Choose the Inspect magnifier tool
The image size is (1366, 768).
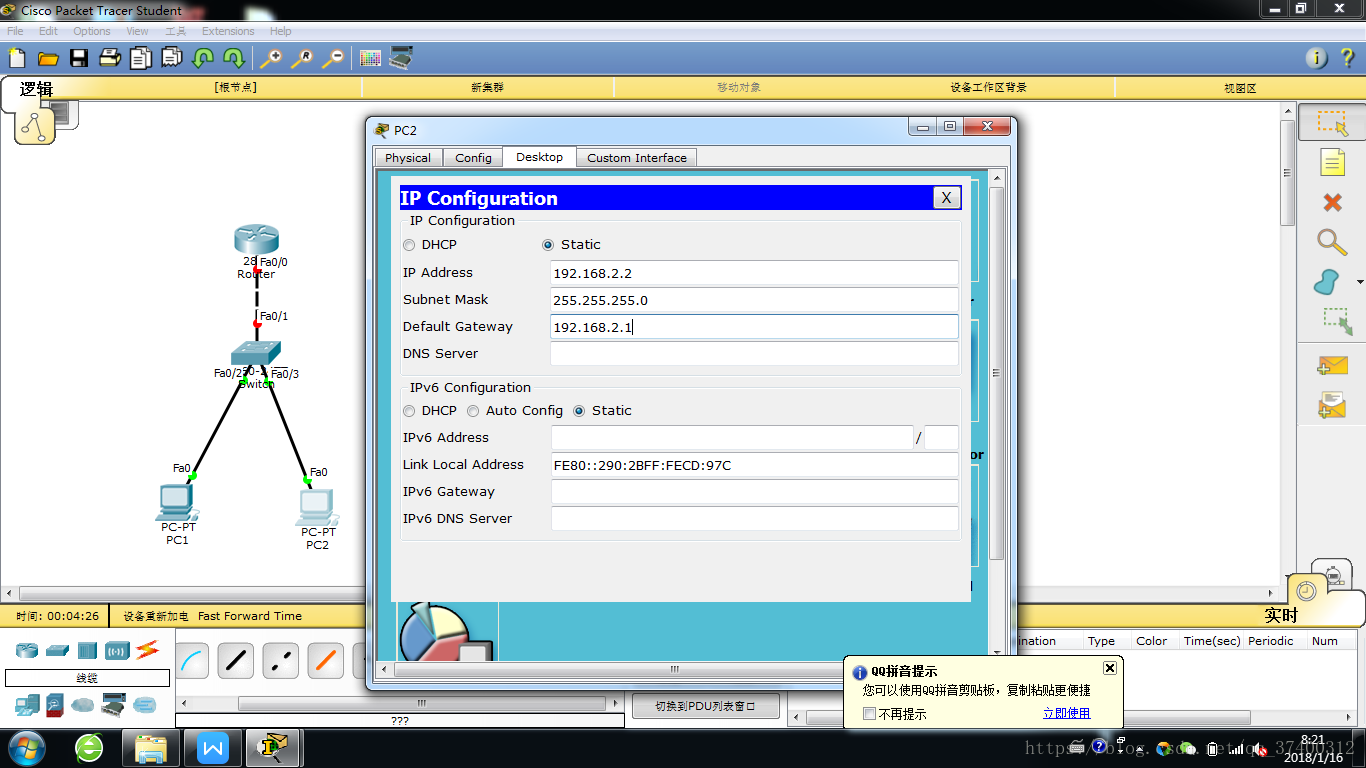(1332, 242)
